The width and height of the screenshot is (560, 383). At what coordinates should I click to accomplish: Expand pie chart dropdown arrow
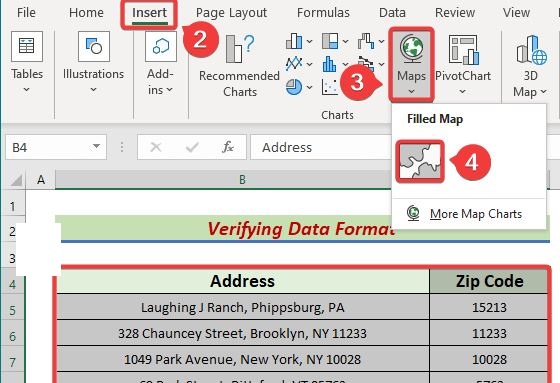click(309, 88)
